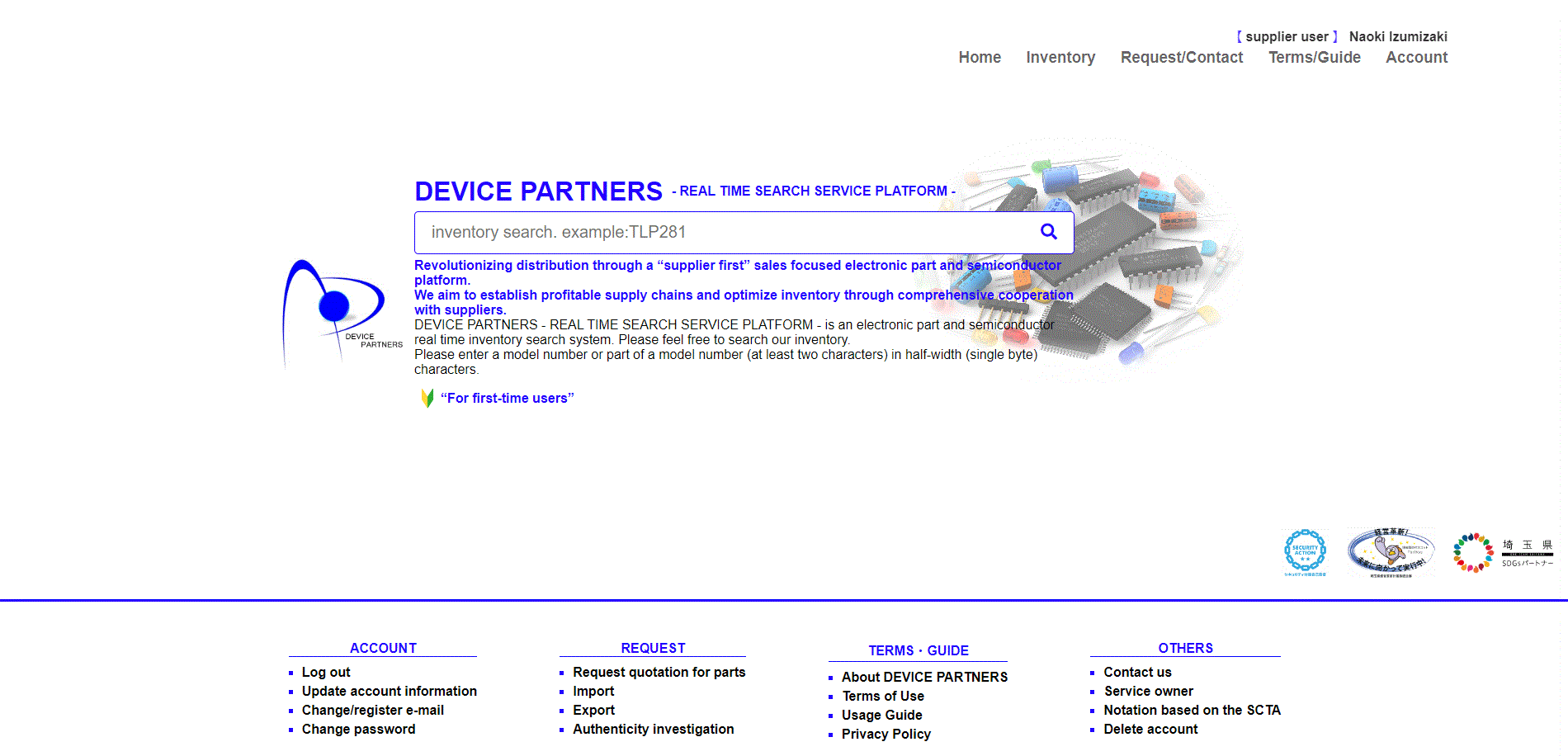
Task: Open Authenticity investigation link
Action: point(654,729)
